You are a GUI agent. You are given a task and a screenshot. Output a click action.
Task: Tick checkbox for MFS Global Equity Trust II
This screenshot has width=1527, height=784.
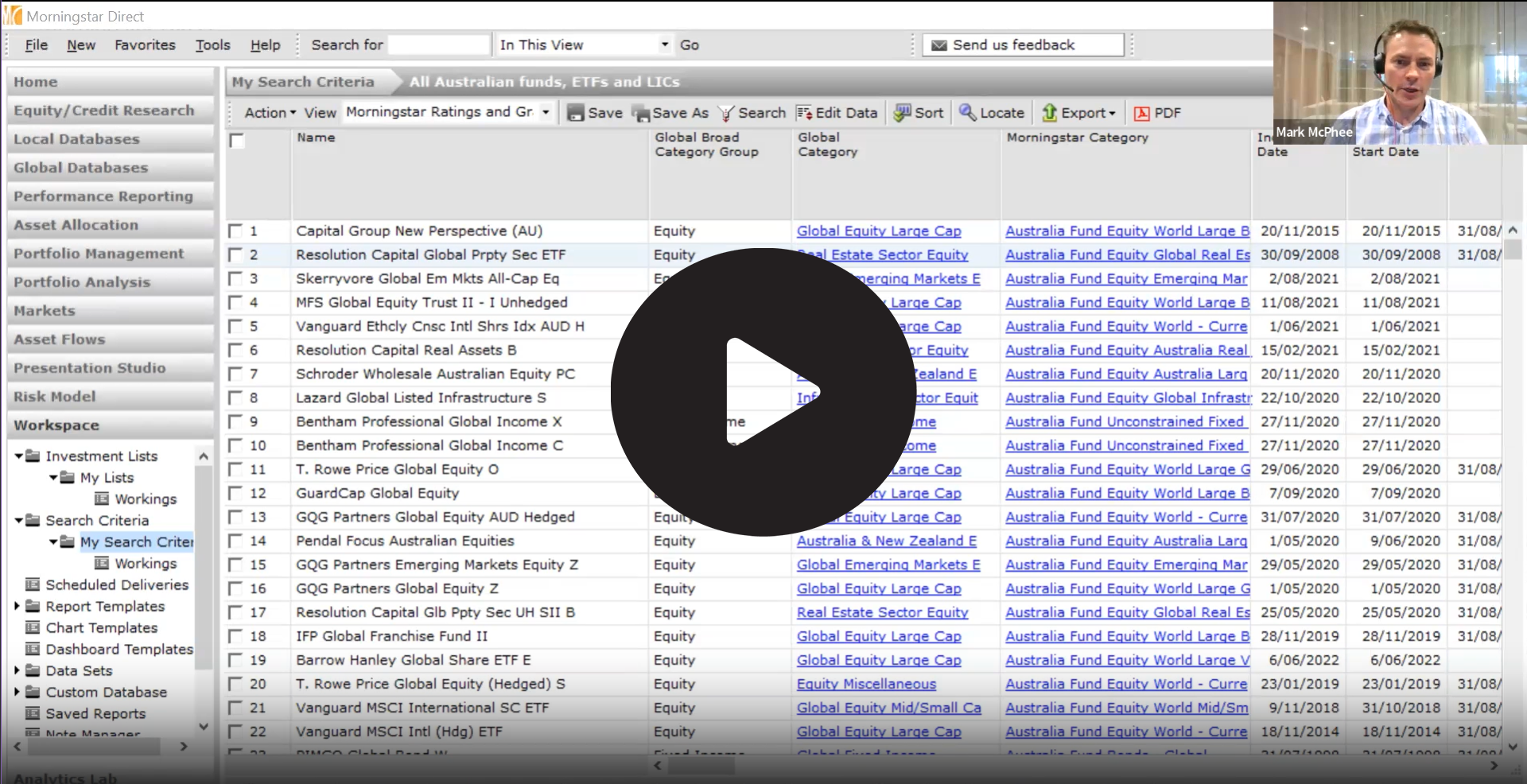tap(235, 302)
